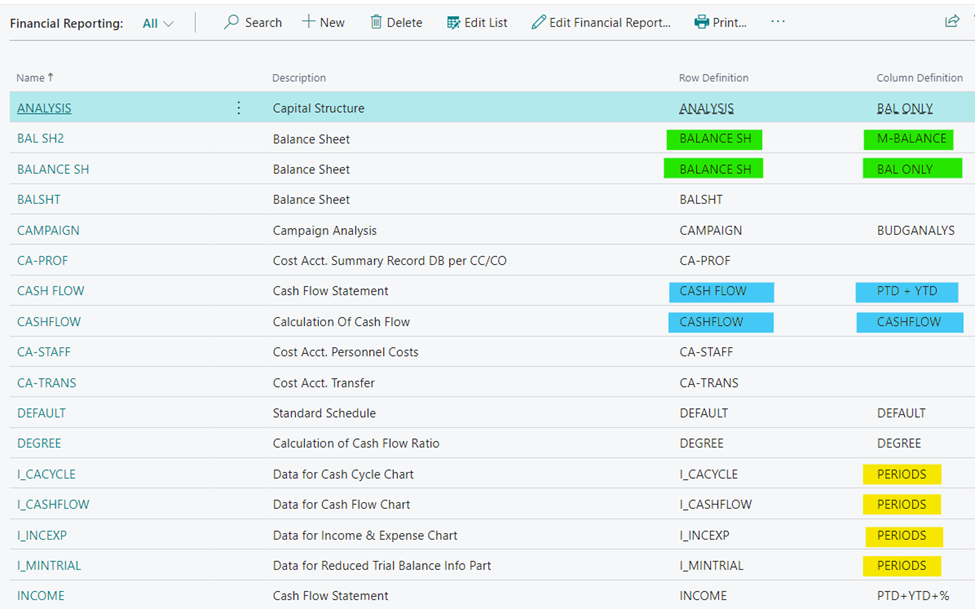This screenshot has width=975, height=609.
Task: Click PERIODS in the I_INCEXP row
Action: (904, 536)
